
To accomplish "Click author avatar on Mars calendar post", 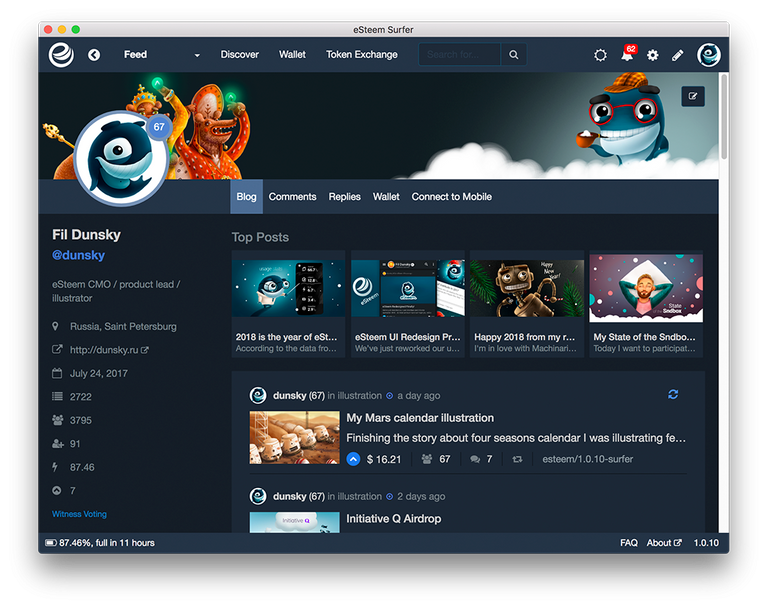I will tap(258, 395).
